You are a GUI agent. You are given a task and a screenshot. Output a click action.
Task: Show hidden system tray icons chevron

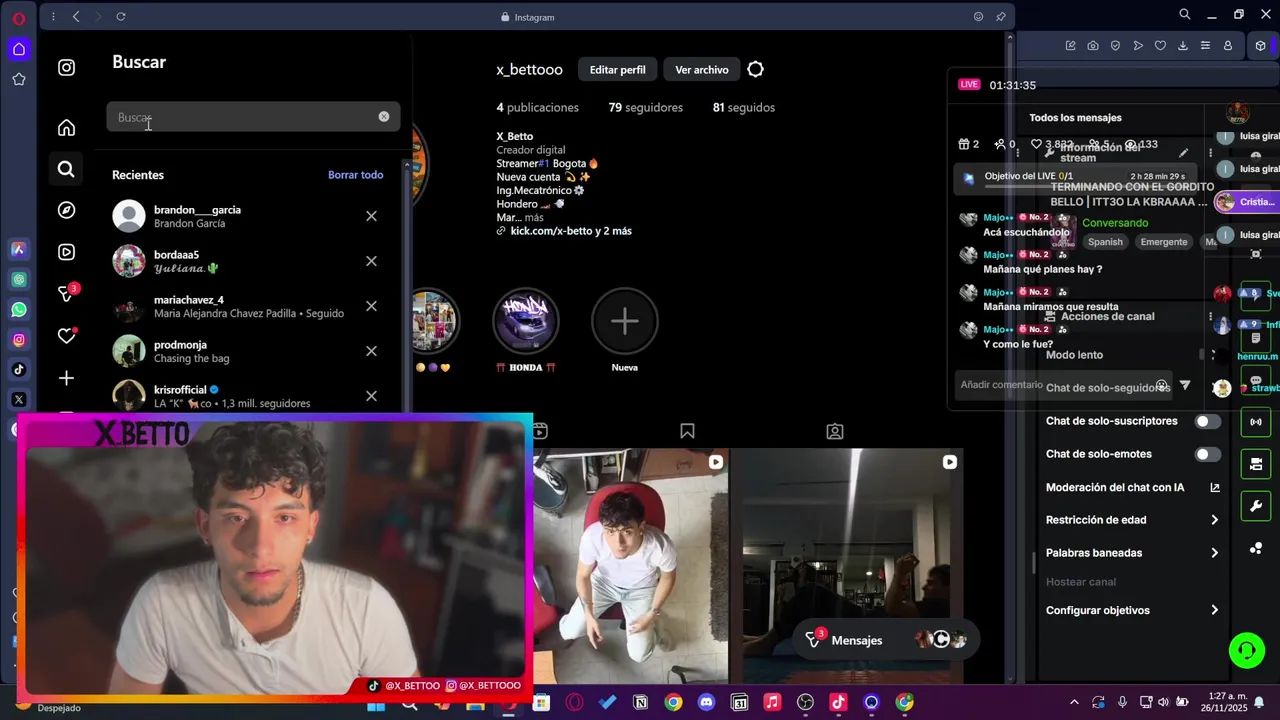point(1074,702)
